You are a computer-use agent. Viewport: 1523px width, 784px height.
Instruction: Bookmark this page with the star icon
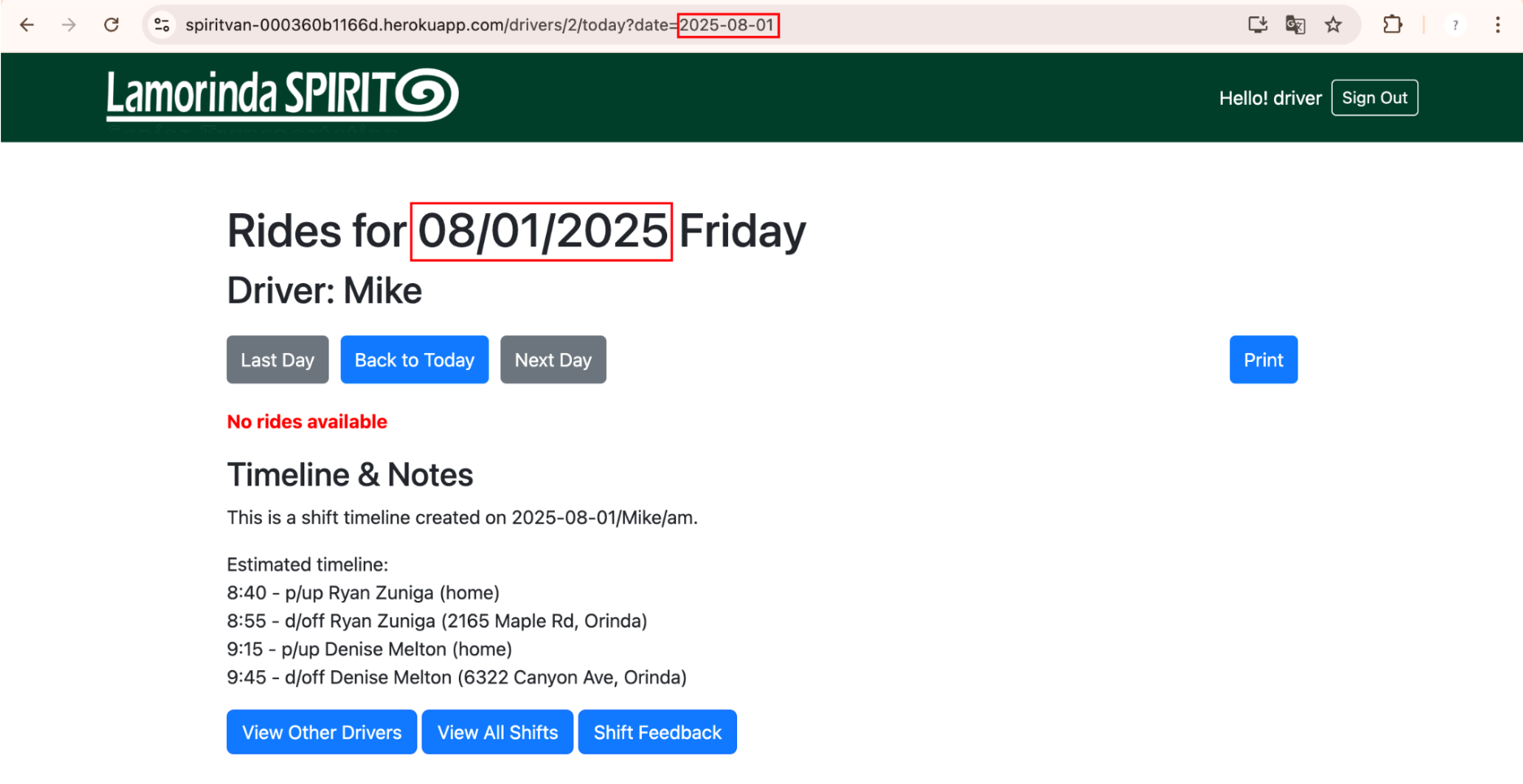[1333, 25]
